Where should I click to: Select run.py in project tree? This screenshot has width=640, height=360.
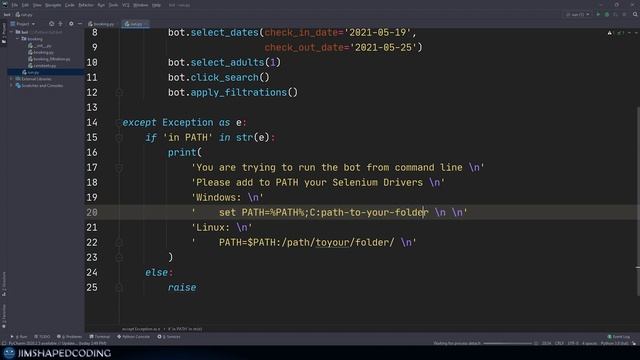[31, 72]
